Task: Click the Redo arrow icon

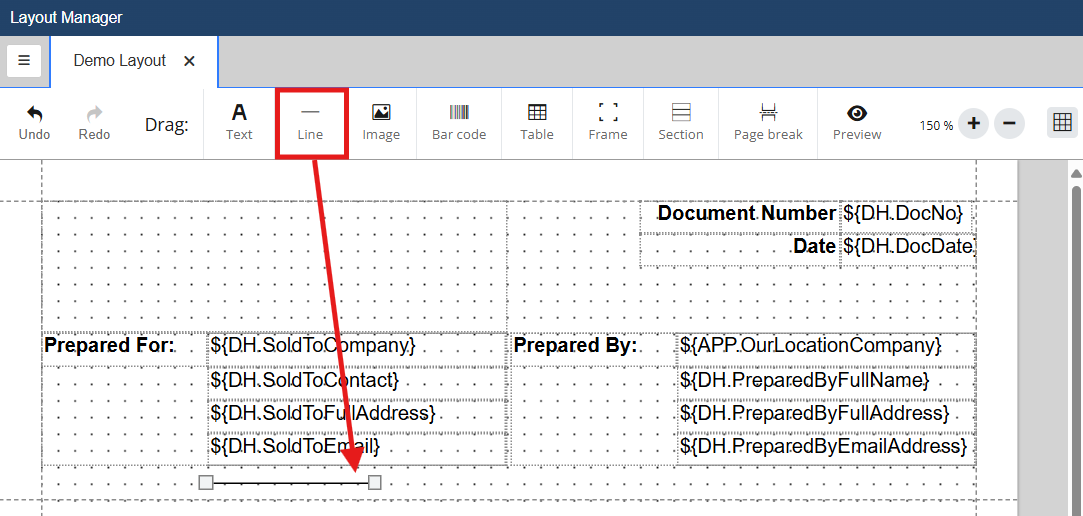Action: (94, 113)
